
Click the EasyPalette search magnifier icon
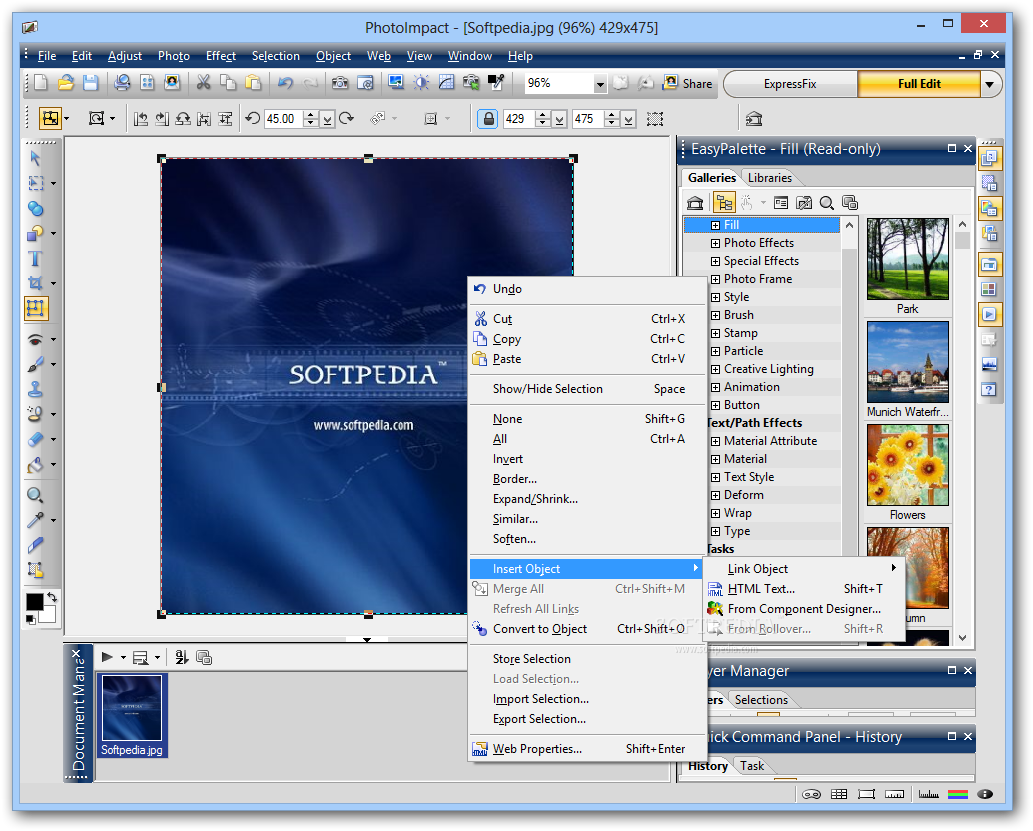[827, 203]
